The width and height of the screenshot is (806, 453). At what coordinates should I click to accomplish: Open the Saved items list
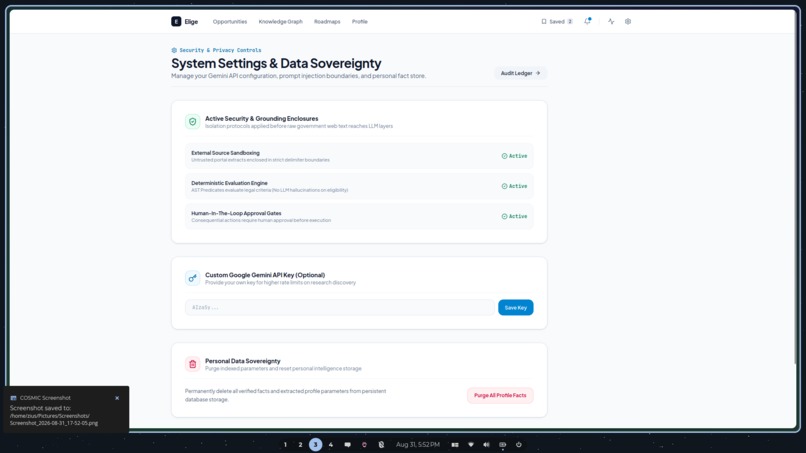557,22
